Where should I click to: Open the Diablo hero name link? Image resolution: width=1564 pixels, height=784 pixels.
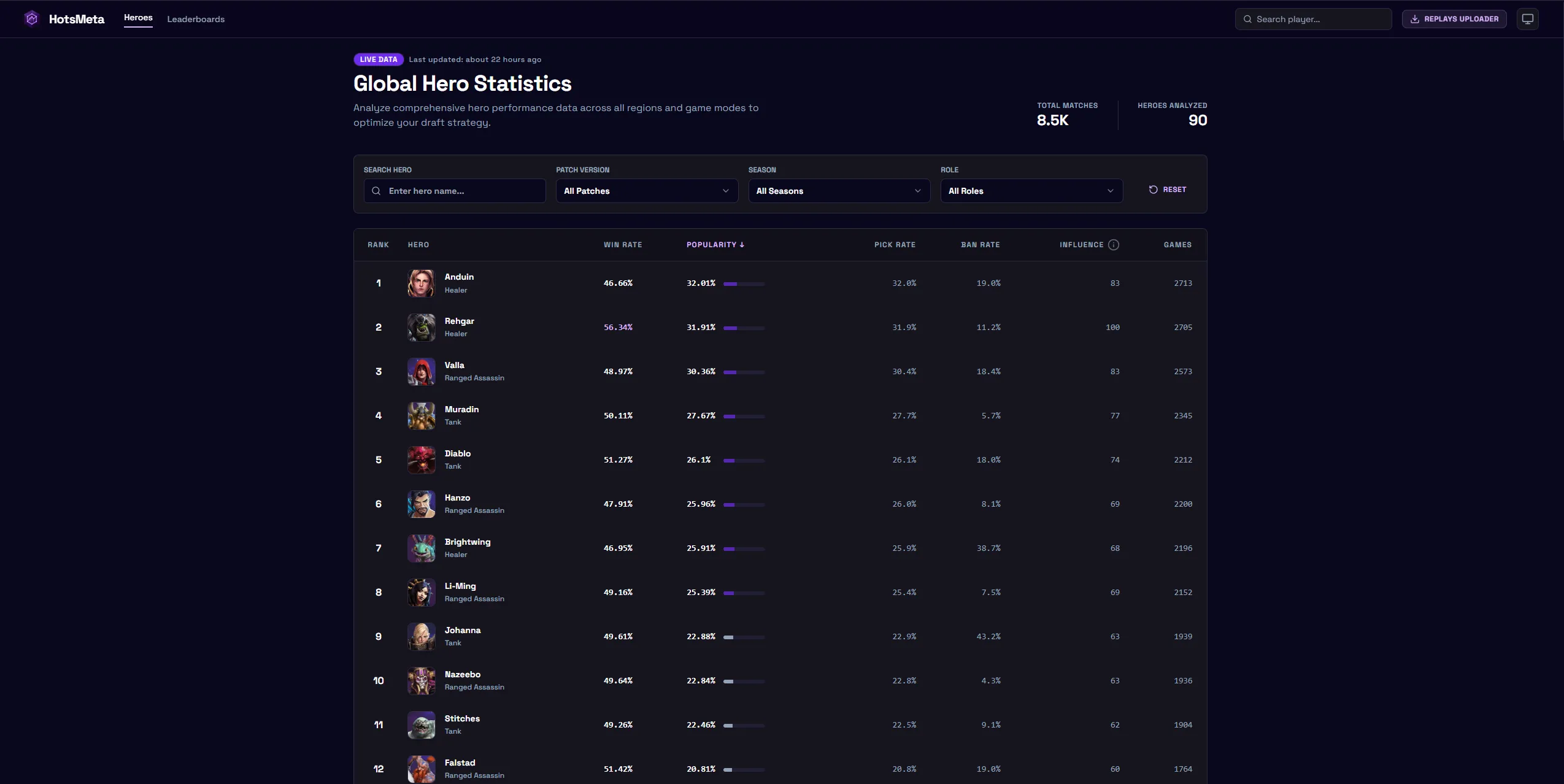(458, 453)
